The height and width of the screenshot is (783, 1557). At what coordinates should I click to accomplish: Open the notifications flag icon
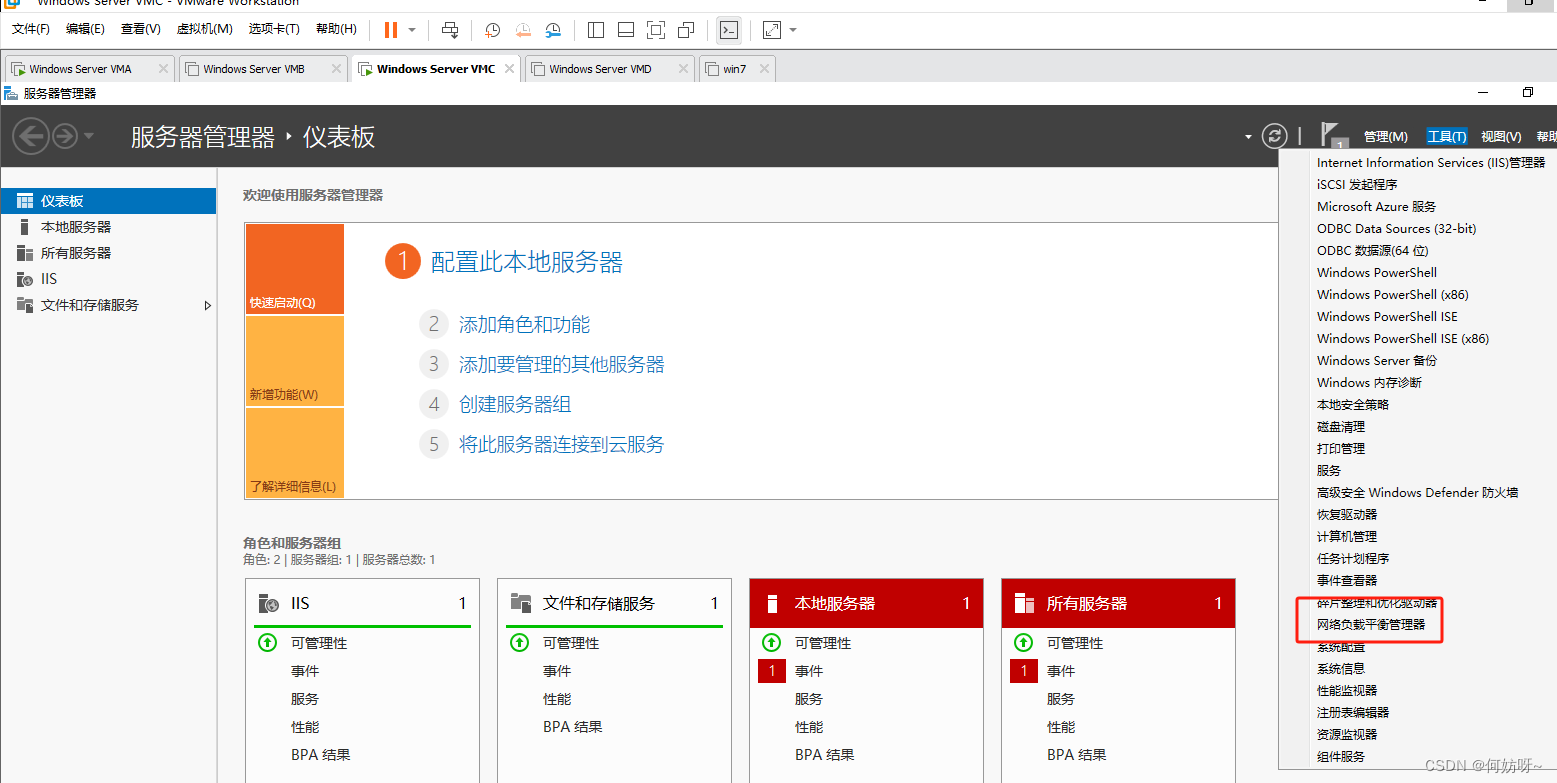pyautogui.click(x=1329, y=134)
